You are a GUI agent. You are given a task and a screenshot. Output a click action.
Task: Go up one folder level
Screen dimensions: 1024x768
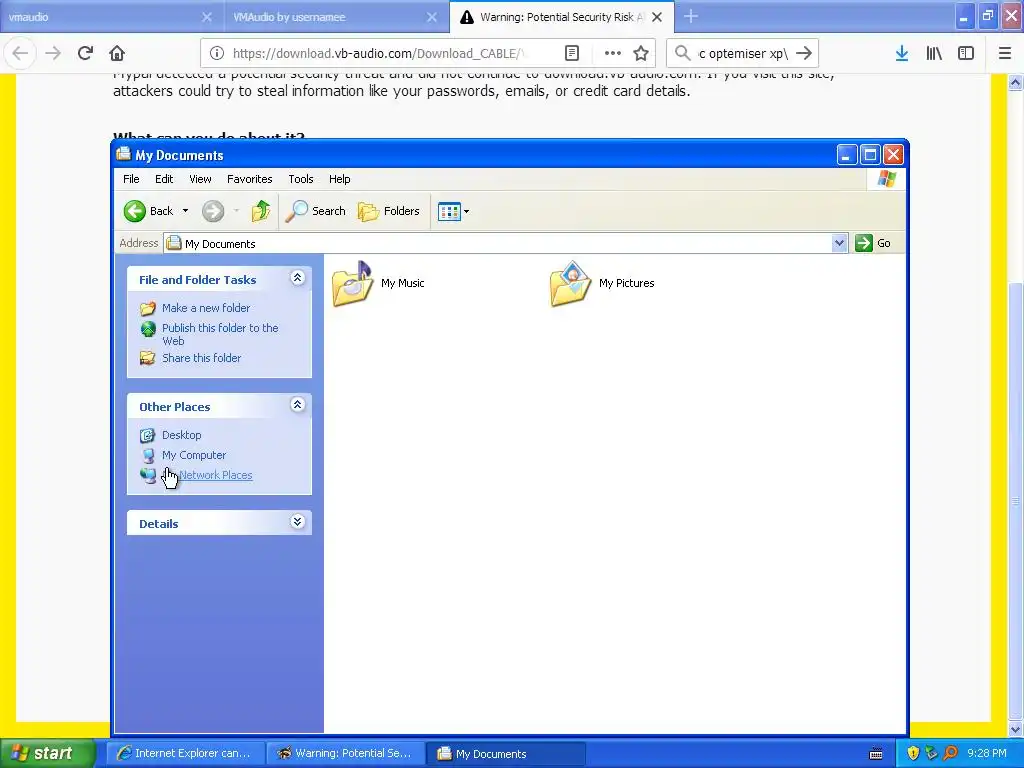click(x=261, y=211)
